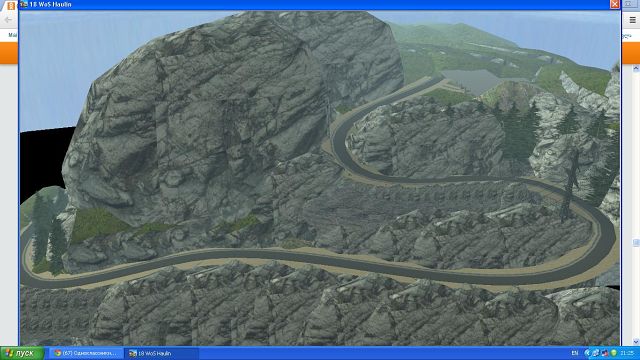
Task: Close the 18 WoS Haulin window
Action: click(615, 4)
